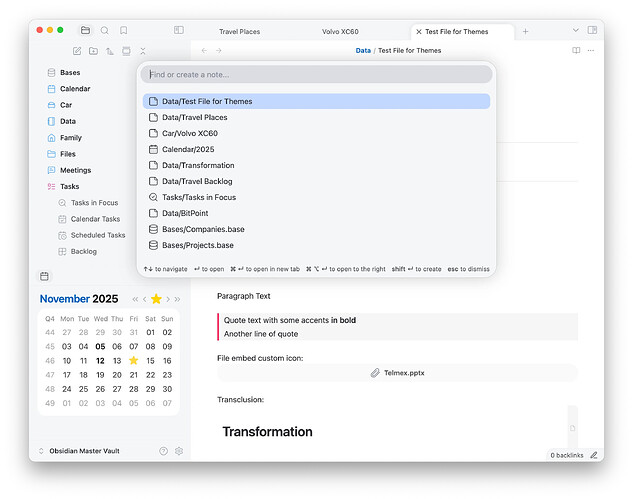Image resolution: width=633 pixels, height=499 pixels.
Task: Switch to the Volvo XC60 tab
Action: pyautogui.click(x=344, y=31)
